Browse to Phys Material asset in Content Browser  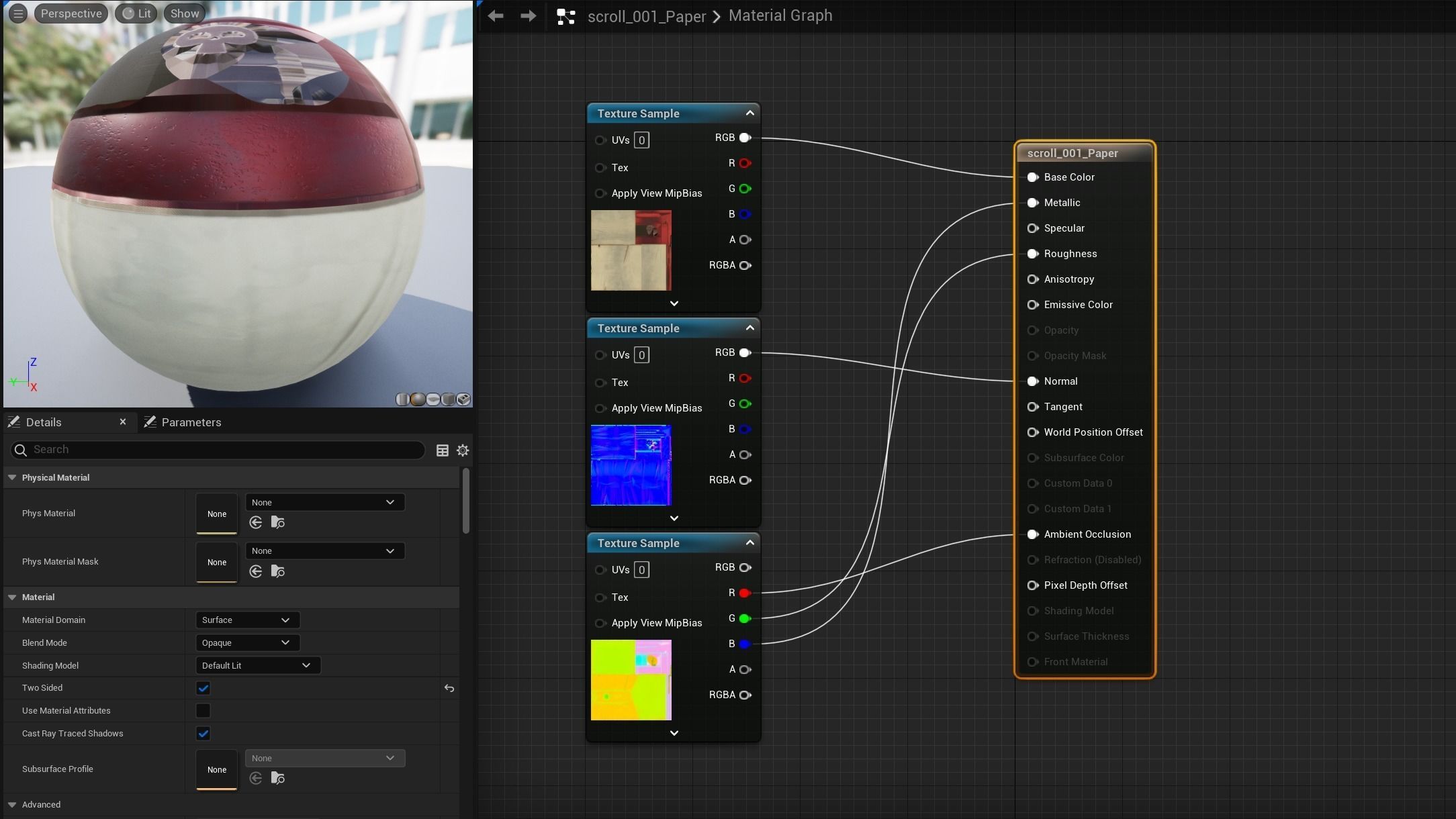click(277, 522)
